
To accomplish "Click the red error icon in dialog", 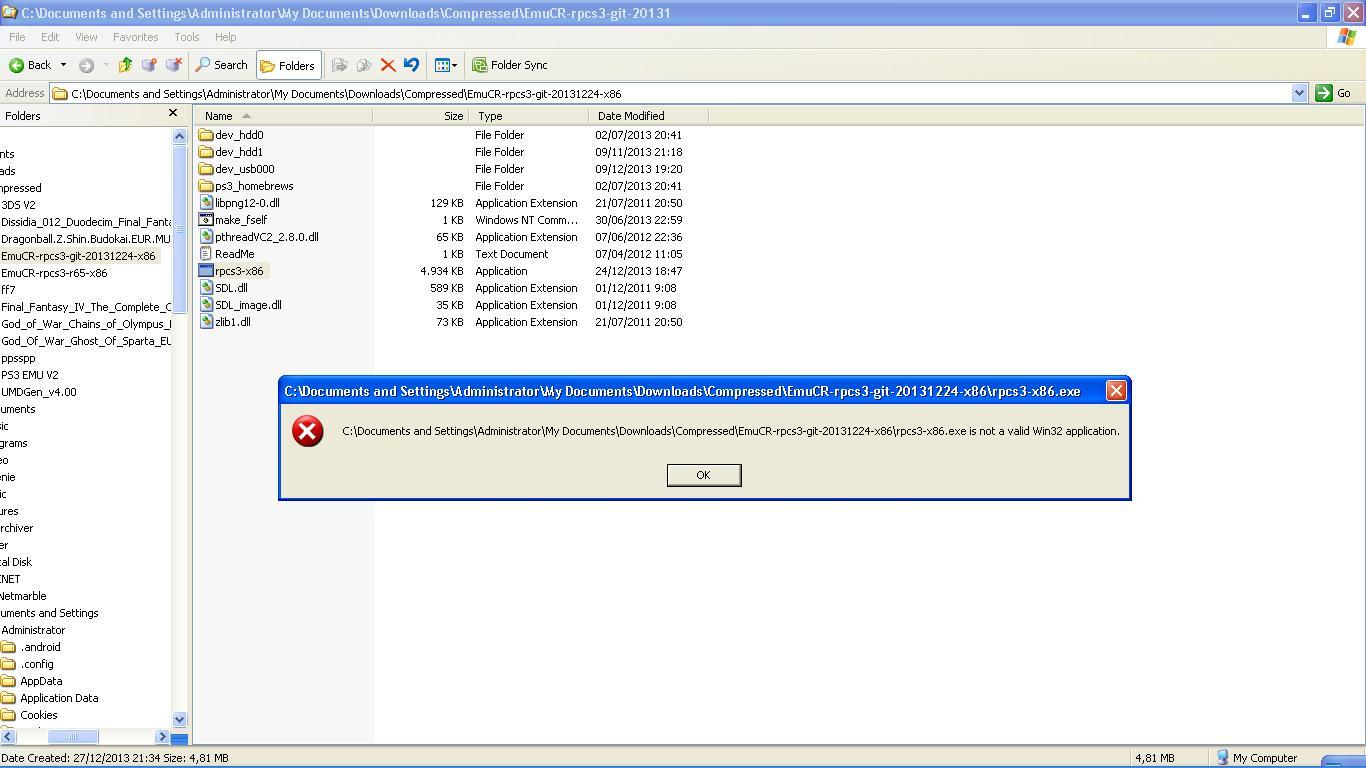I will pos(308,431).
